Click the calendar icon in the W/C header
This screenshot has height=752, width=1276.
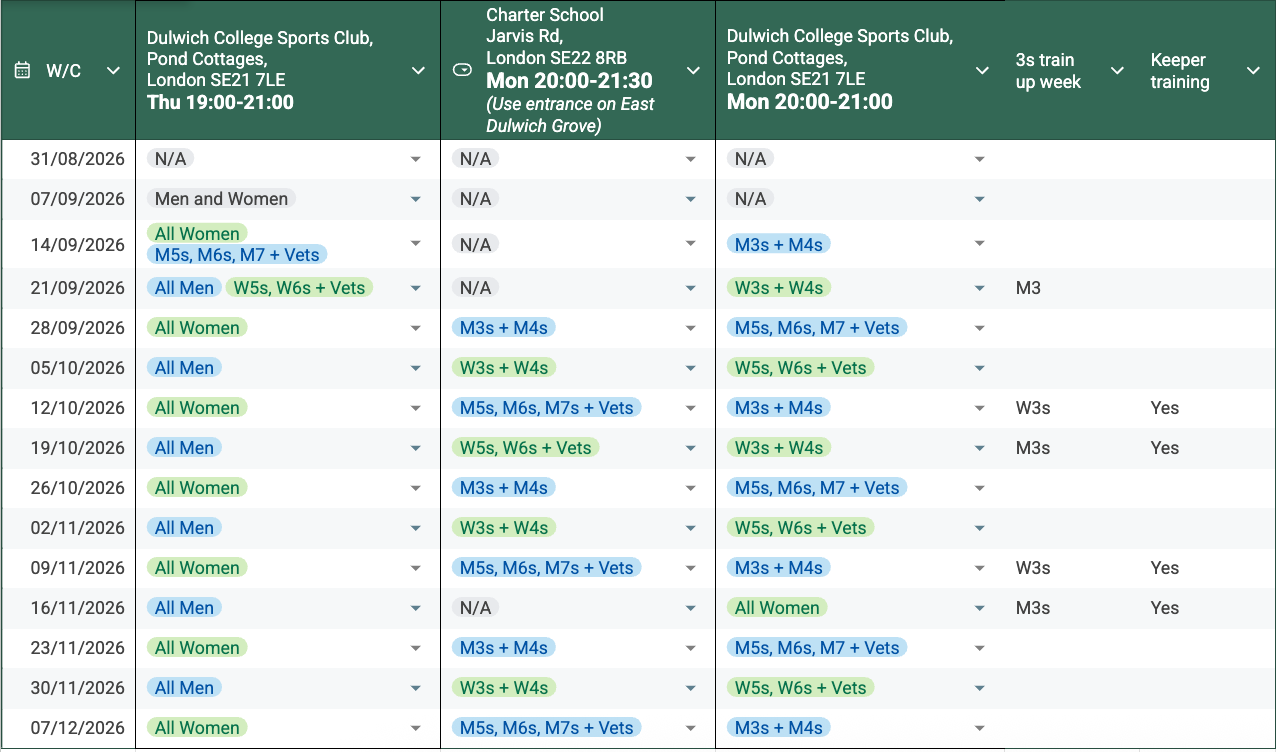(x=22, y=70)
